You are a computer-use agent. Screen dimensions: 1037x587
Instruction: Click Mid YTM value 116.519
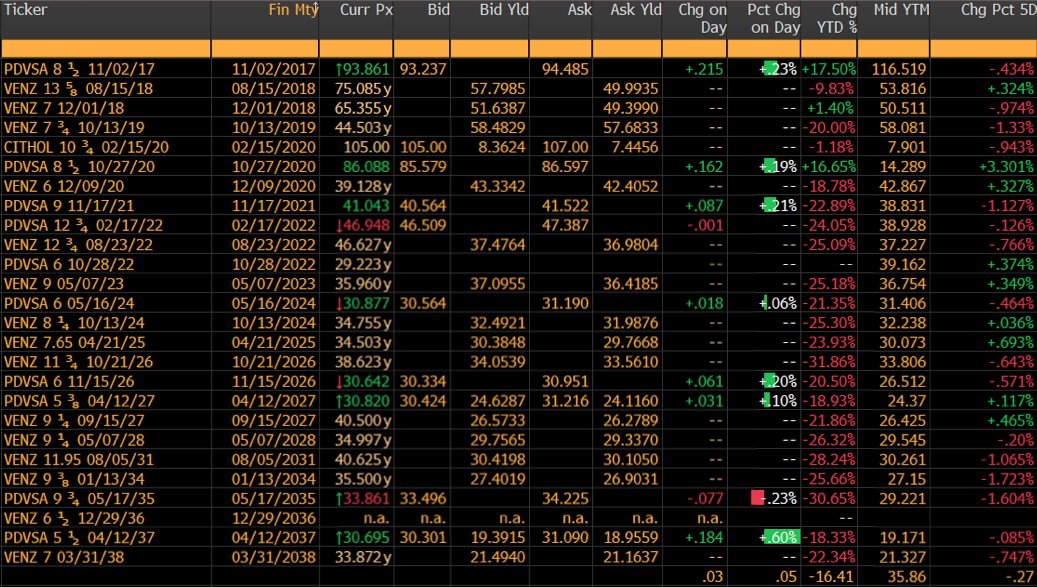(899, 69)
